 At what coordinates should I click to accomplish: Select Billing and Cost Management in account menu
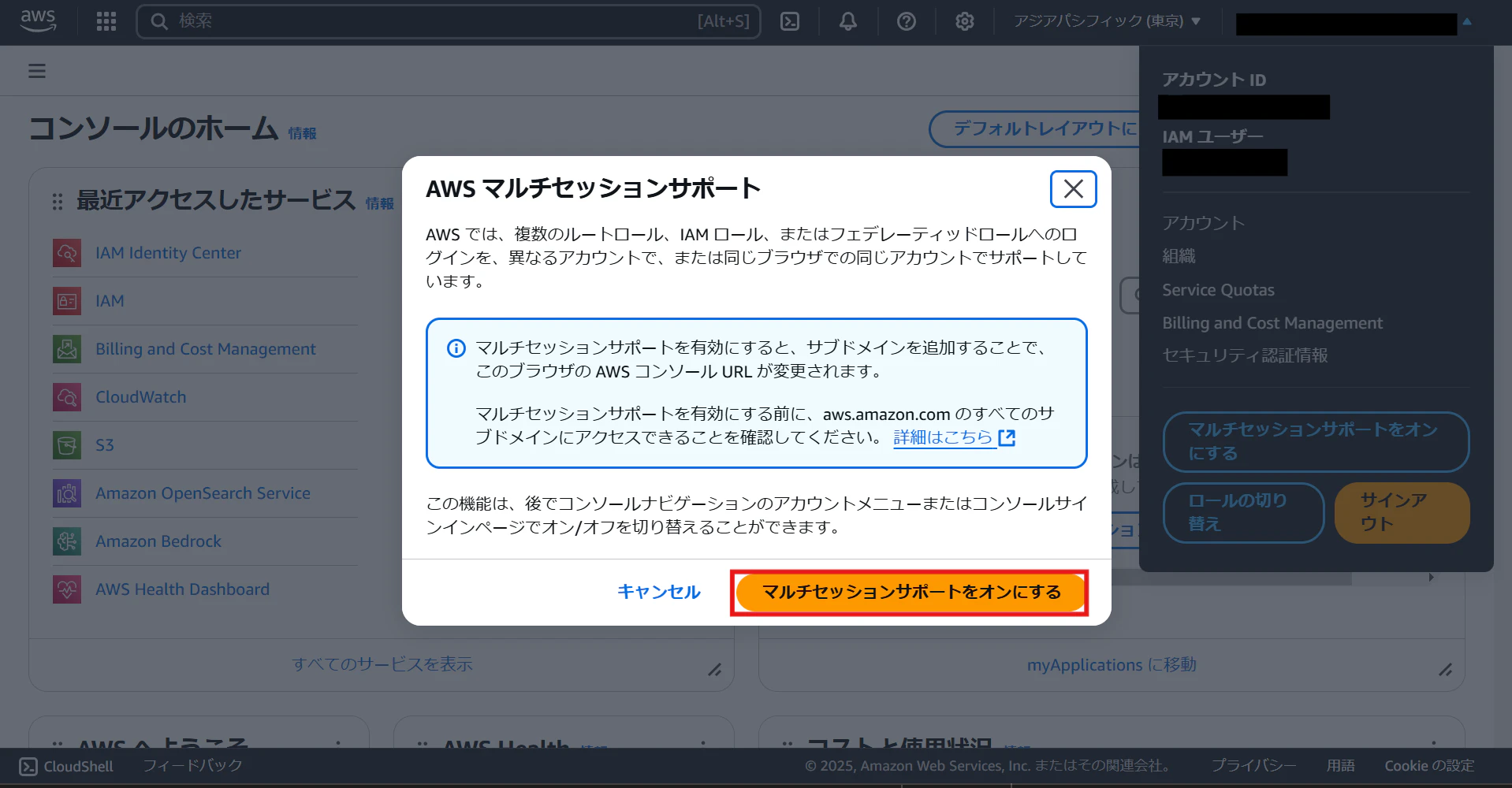(1272, 323)
